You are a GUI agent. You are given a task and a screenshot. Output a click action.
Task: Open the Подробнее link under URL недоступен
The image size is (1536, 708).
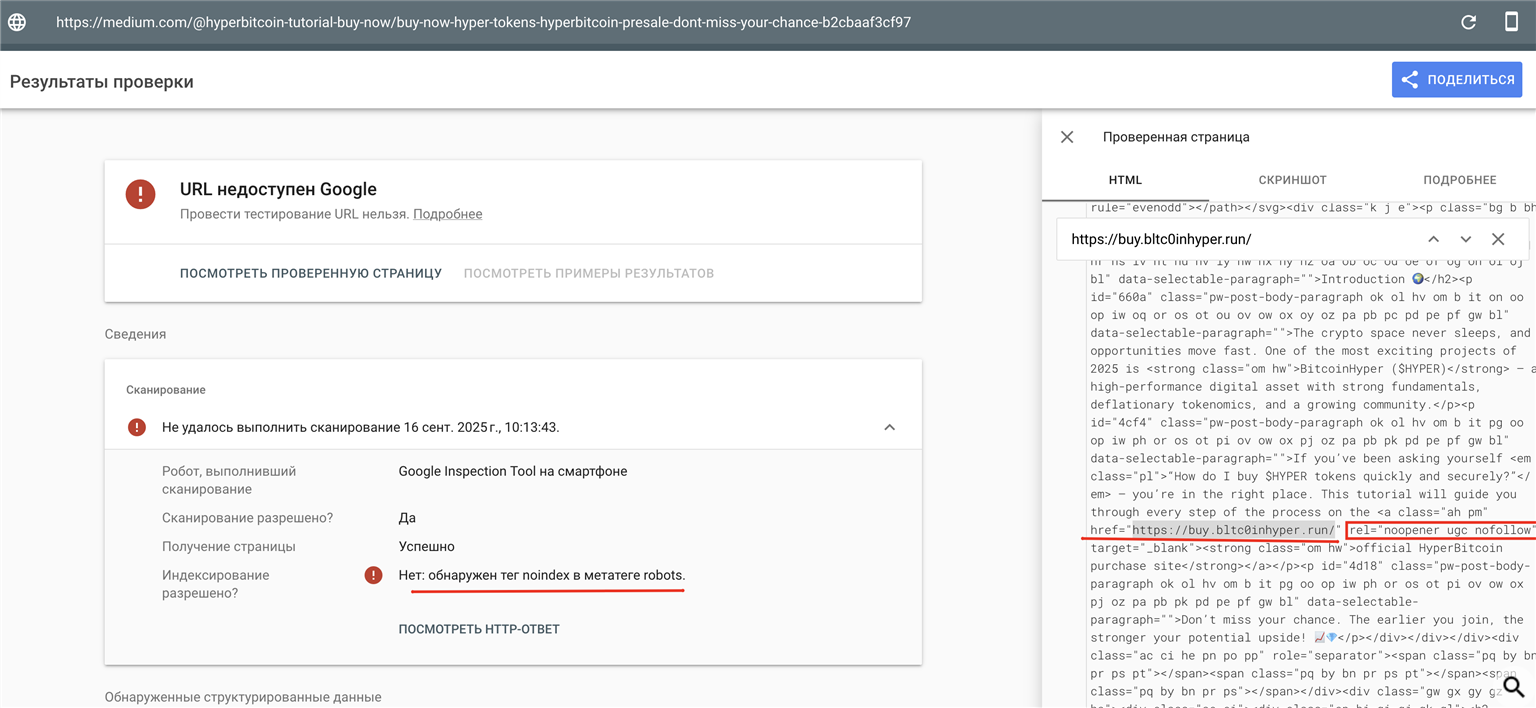[x=447, y=214]
